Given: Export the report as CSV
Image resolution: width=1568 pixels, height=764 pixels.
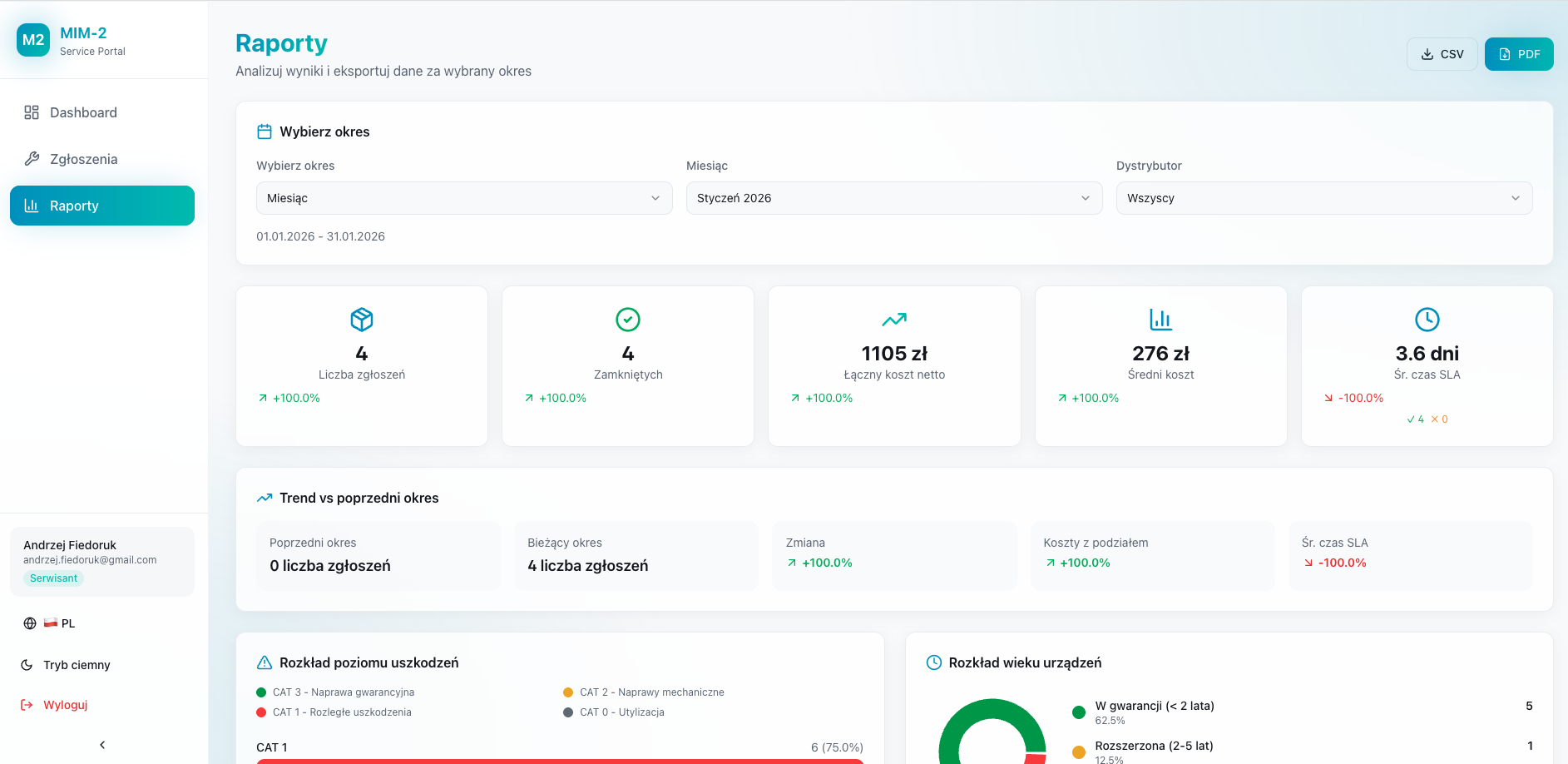Looking at the screenshot, I should 1442,54.
